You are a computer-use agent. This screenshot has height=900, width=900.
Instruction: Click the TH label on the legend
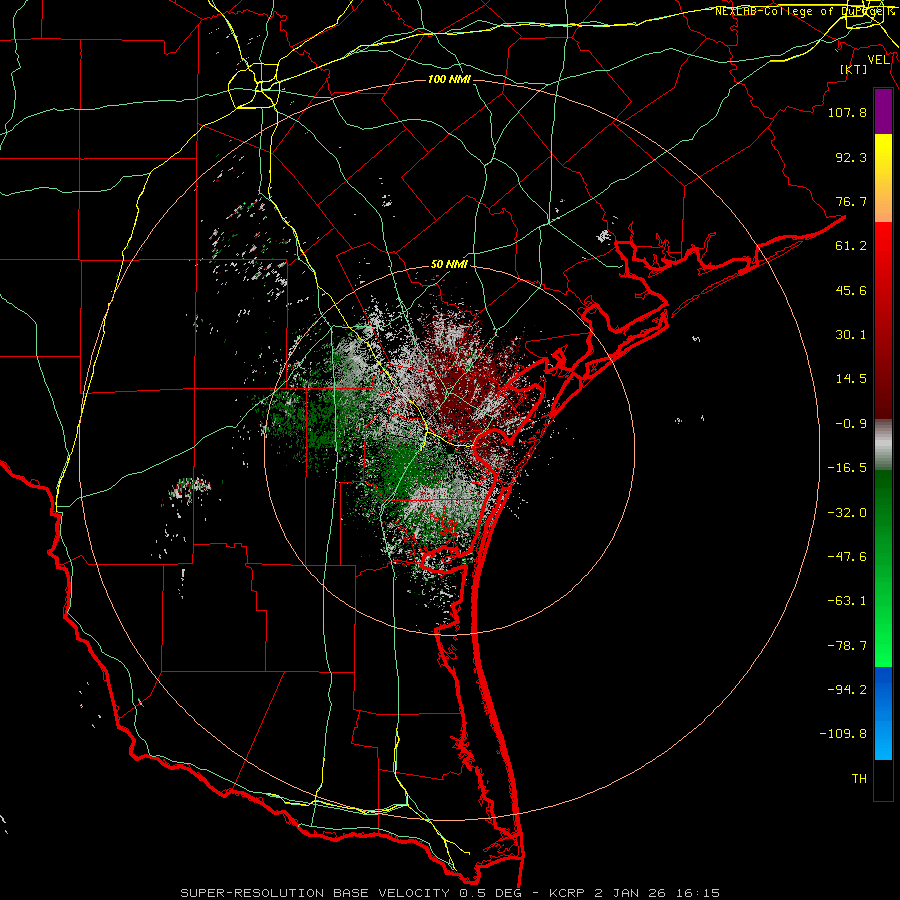coord(859,779)
